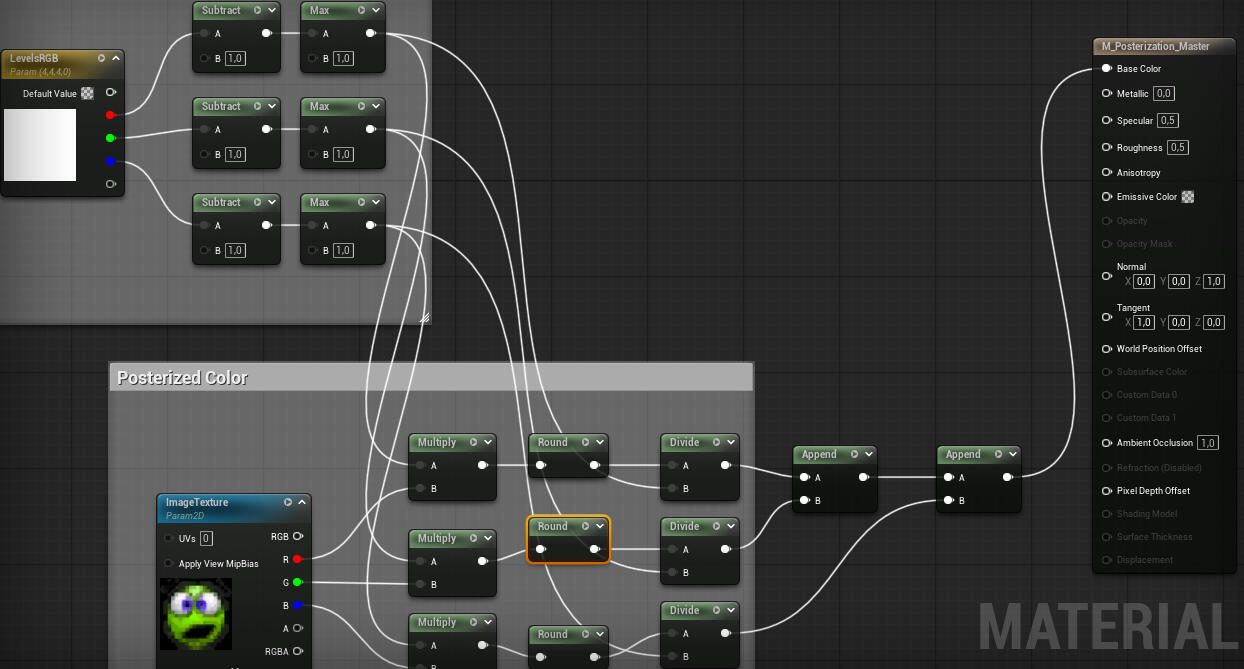Expand the chevron on the top Max node
This screenshot has width=1244, height=669.
(x=375, y=10)
